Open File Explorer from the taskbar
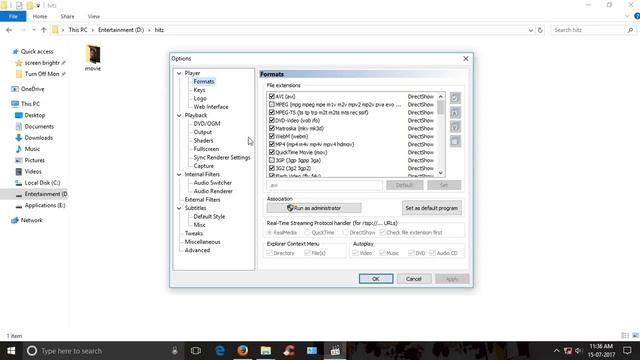The width and height of the screenshot is (640, 360). point(266,351)
